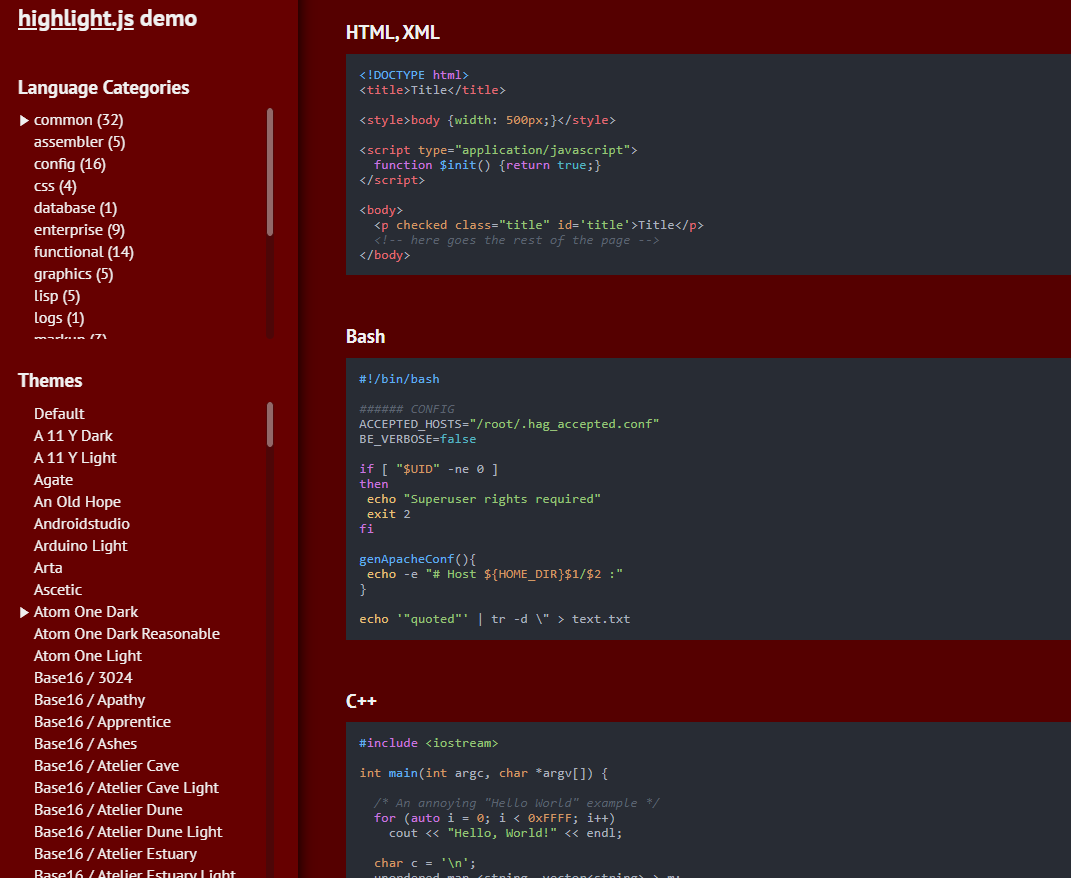Click the Language Categories heading

(x=104, y=87)
